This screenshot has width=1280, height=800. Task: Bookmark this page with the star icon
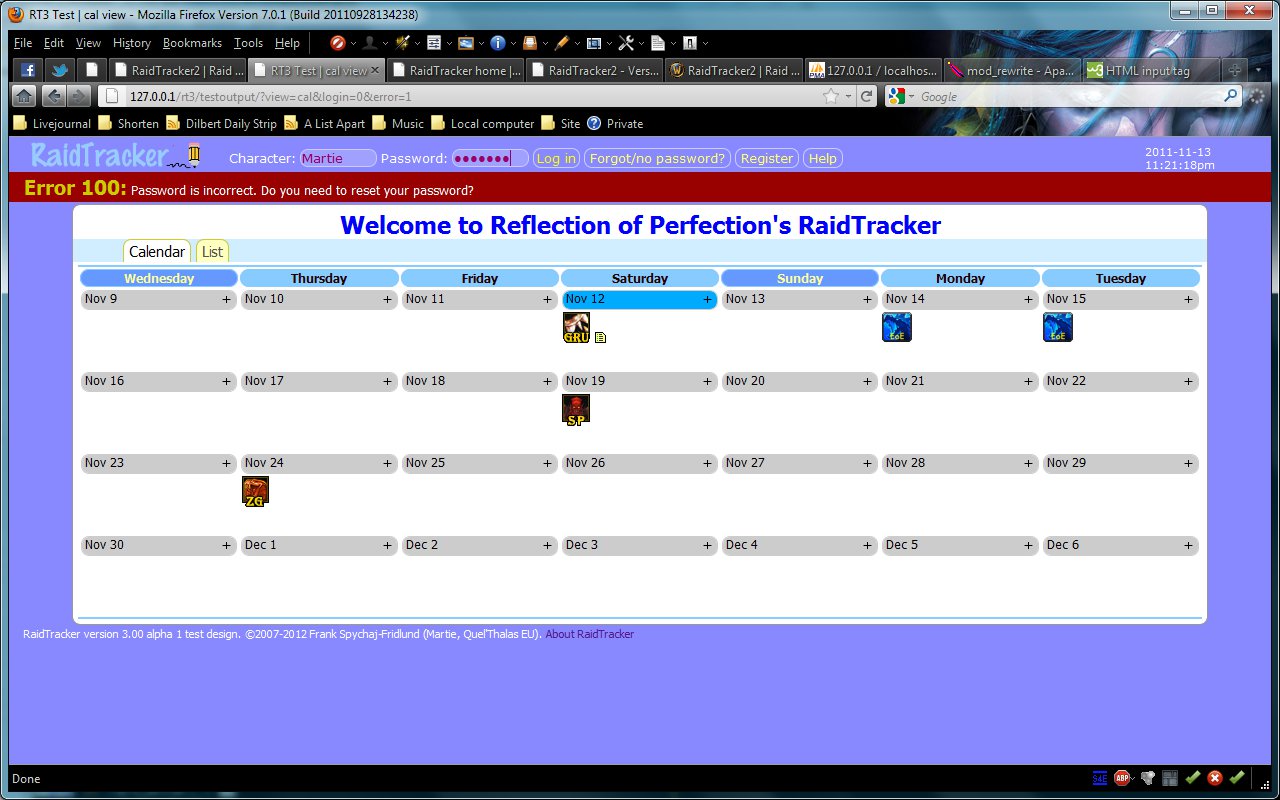coord(830,96)
